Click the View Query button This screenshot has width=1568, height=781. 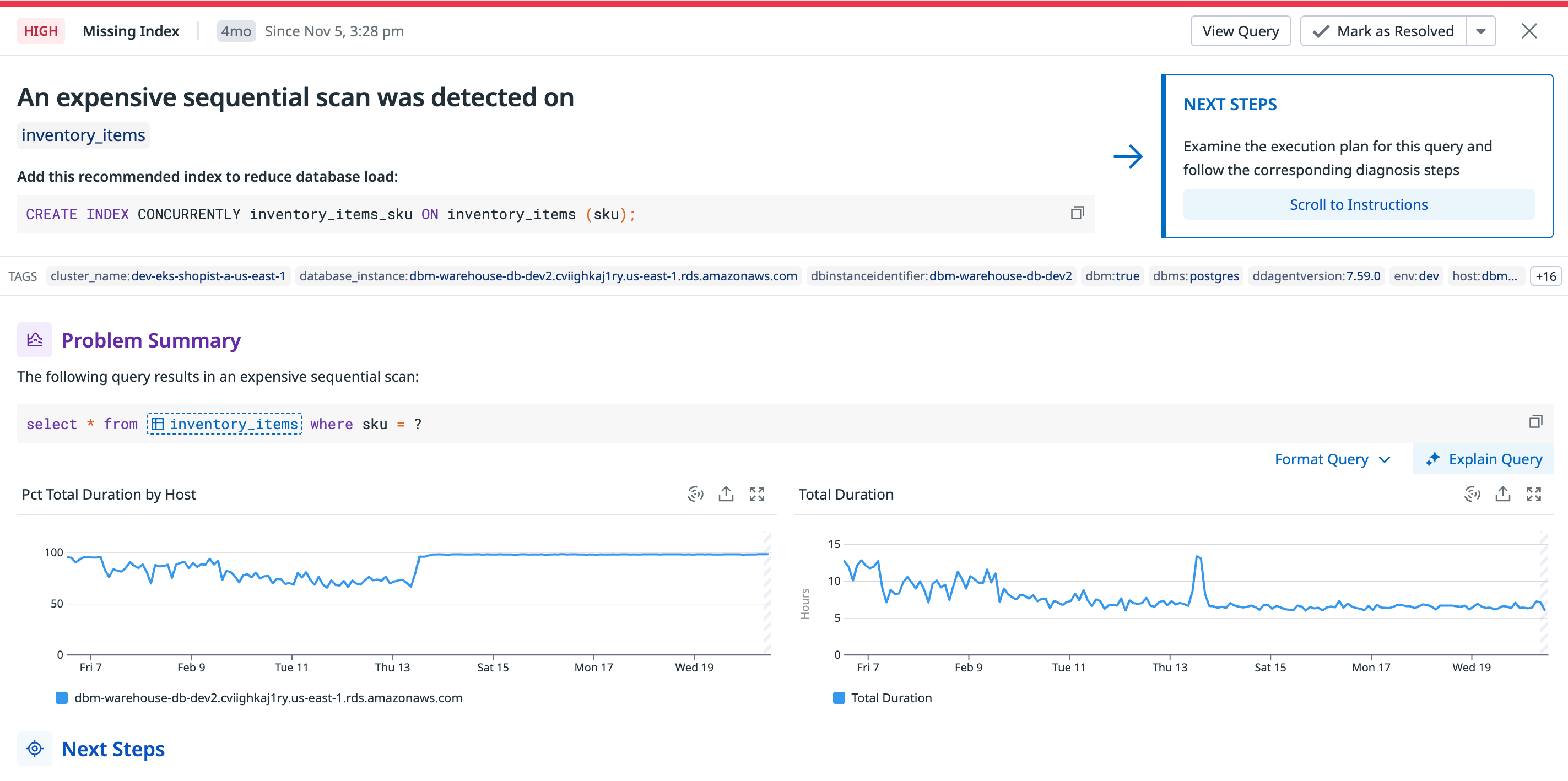coord(1240,31)
